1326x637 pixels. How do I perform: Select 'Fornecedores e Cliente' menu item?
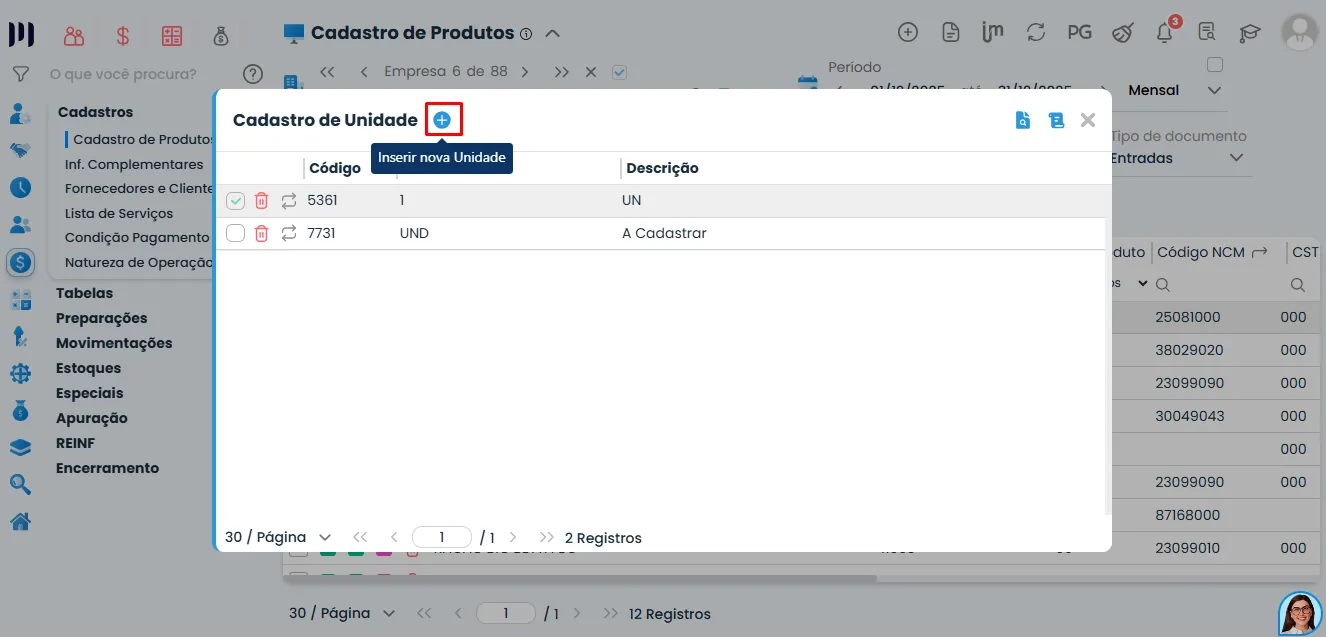click(x=141, y=188)
